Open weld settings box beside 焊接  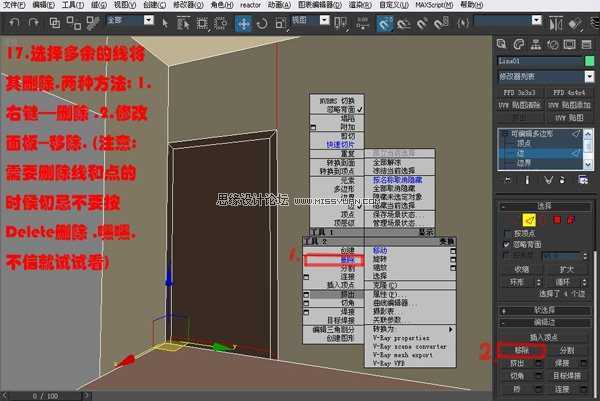[x=584, y=363]
